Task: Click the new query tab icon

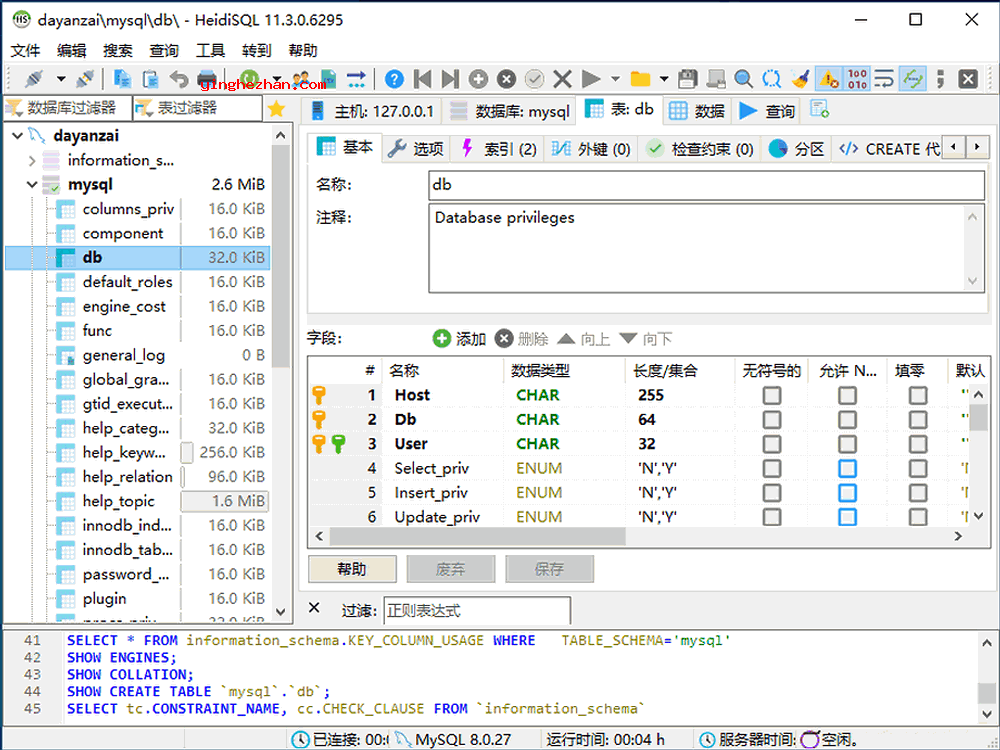Action: coord(819,109)
